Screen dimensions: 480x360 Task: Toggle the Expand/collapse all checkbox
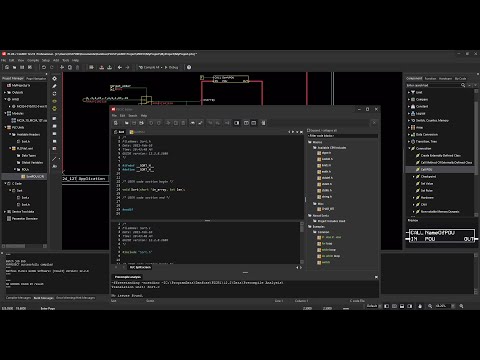(x=309, y=130)
